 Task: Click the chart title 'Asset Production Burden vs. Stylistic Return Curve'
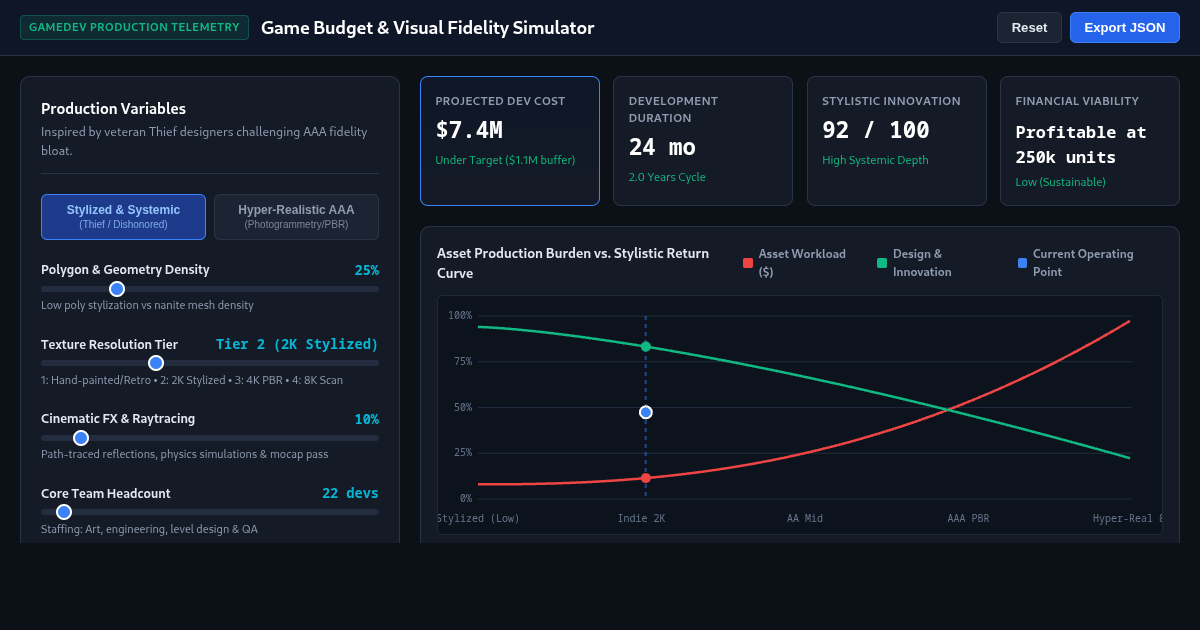(573, 263)
